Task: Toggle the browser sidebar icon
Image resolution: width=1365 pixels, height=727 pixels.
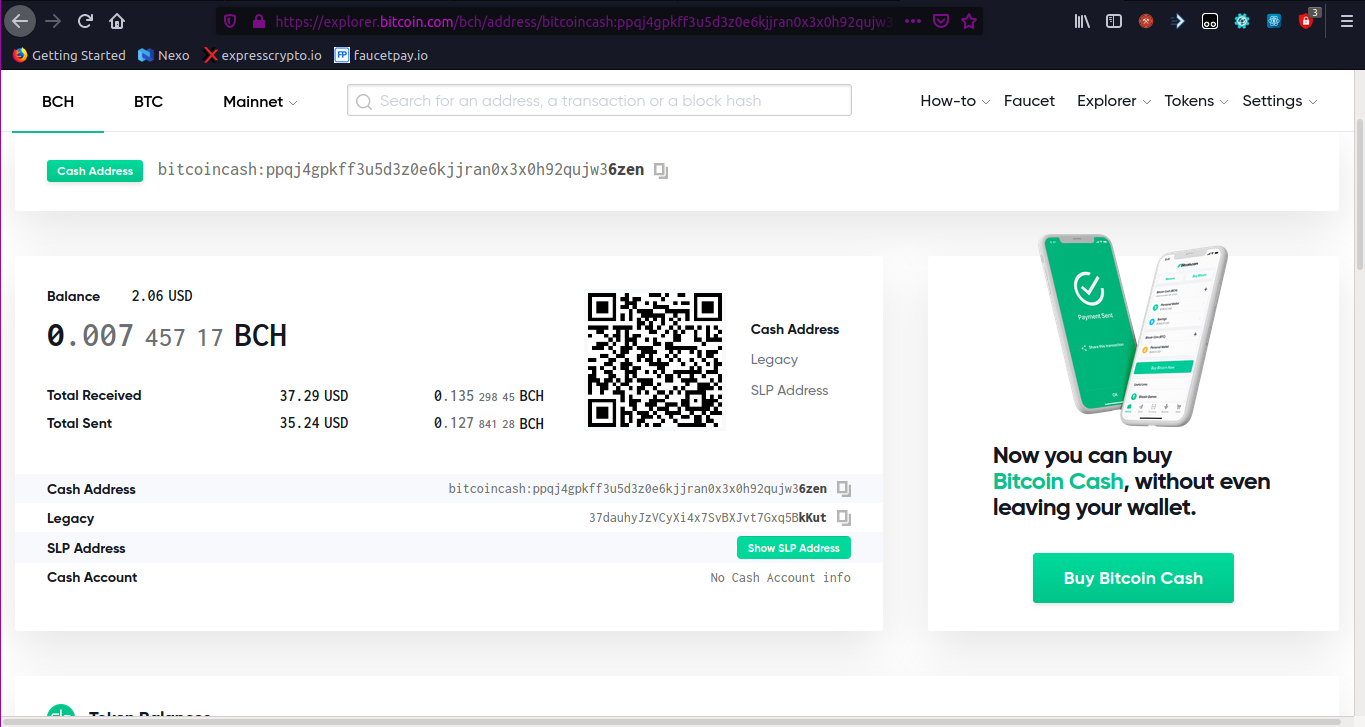Action: (x=1113, y=21)
